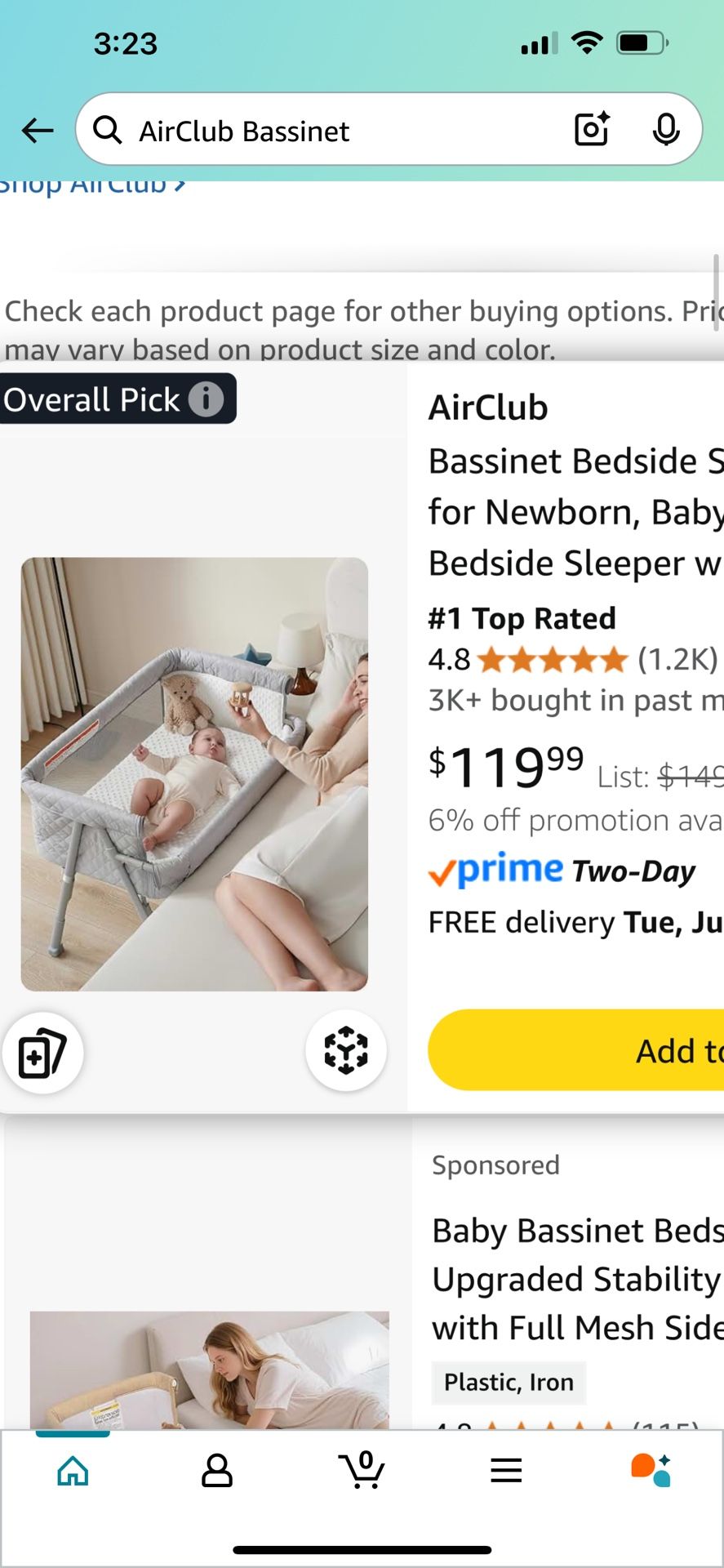View the 1.2K ratings count

pyautogui.click(x=677, y=659)
